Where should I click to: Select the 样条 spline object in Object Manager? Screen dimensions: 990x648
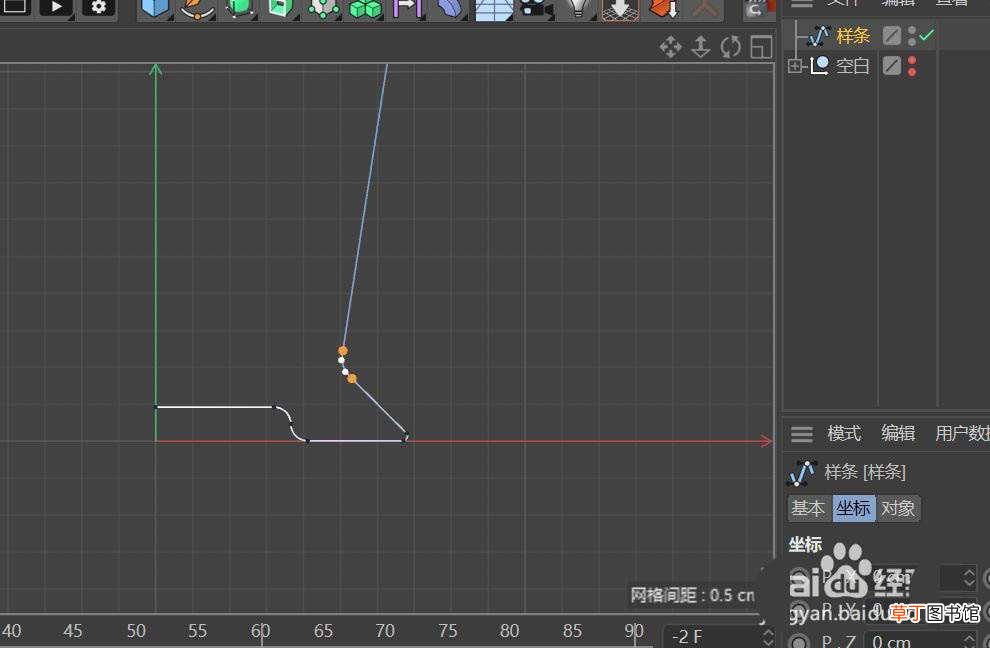[x=852, y=35]
